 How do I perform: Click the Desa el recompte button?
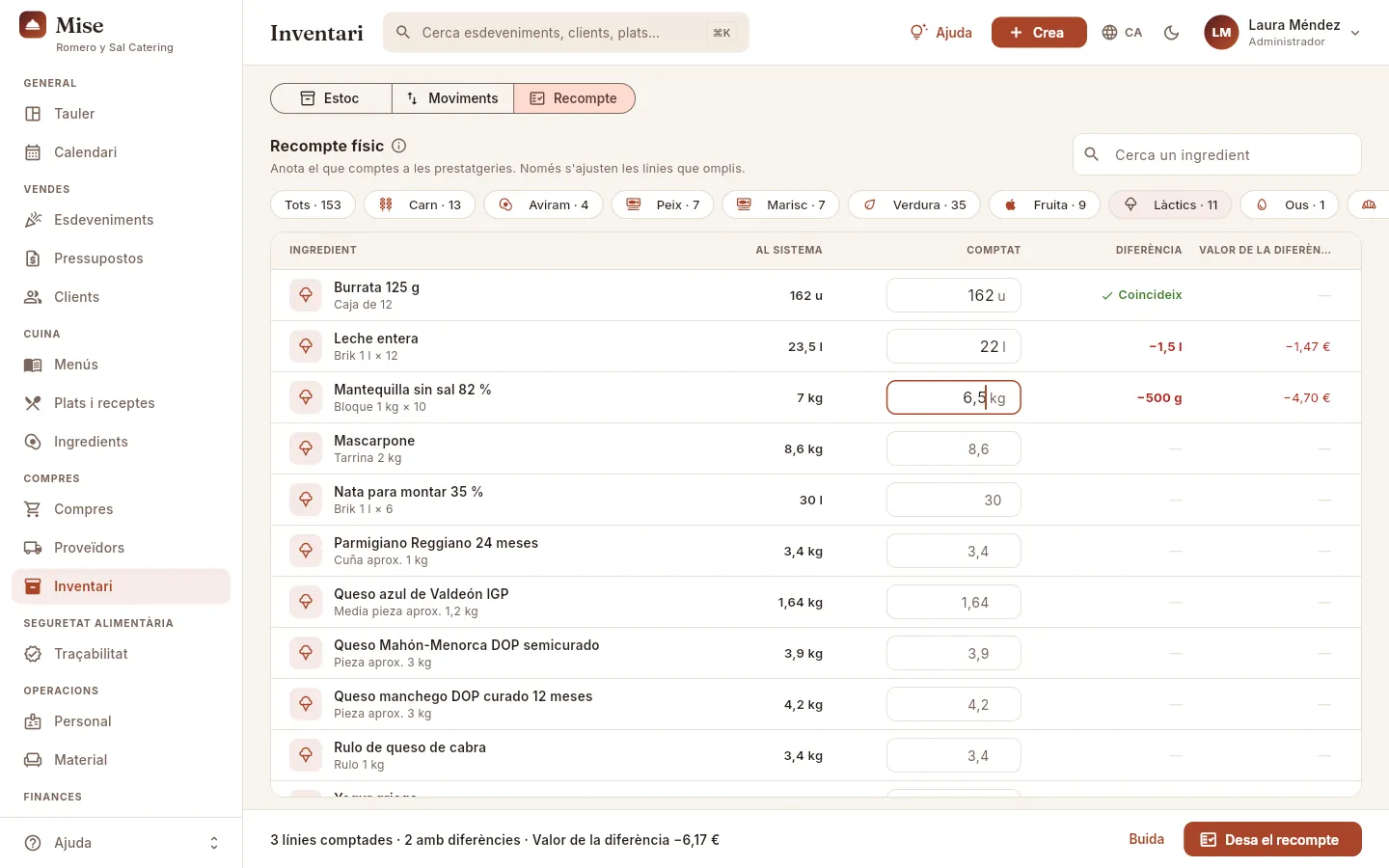coord(1272,839)
